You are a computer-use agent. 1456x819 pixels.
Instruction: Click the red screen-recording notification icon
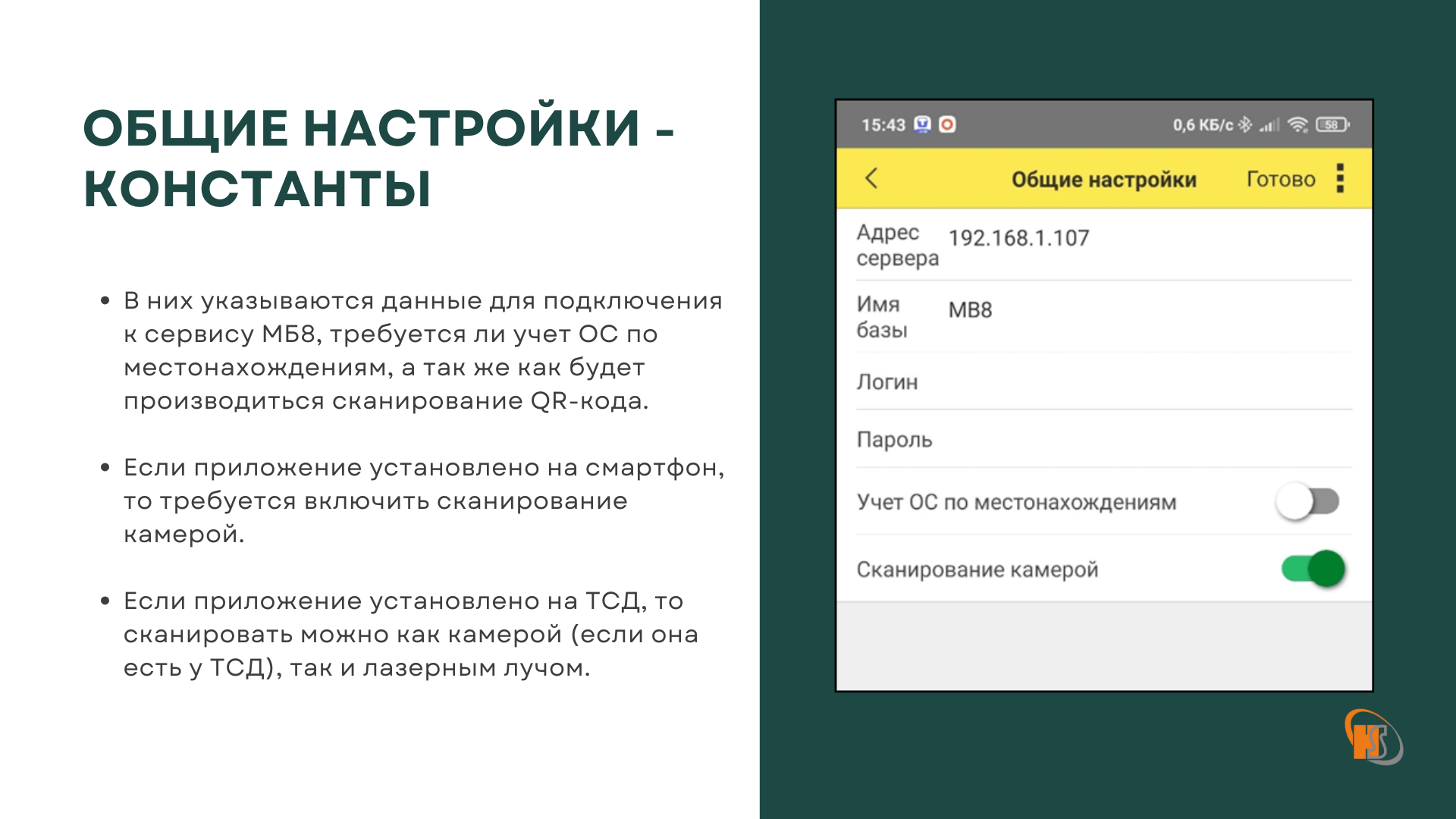tap(947, 124)
